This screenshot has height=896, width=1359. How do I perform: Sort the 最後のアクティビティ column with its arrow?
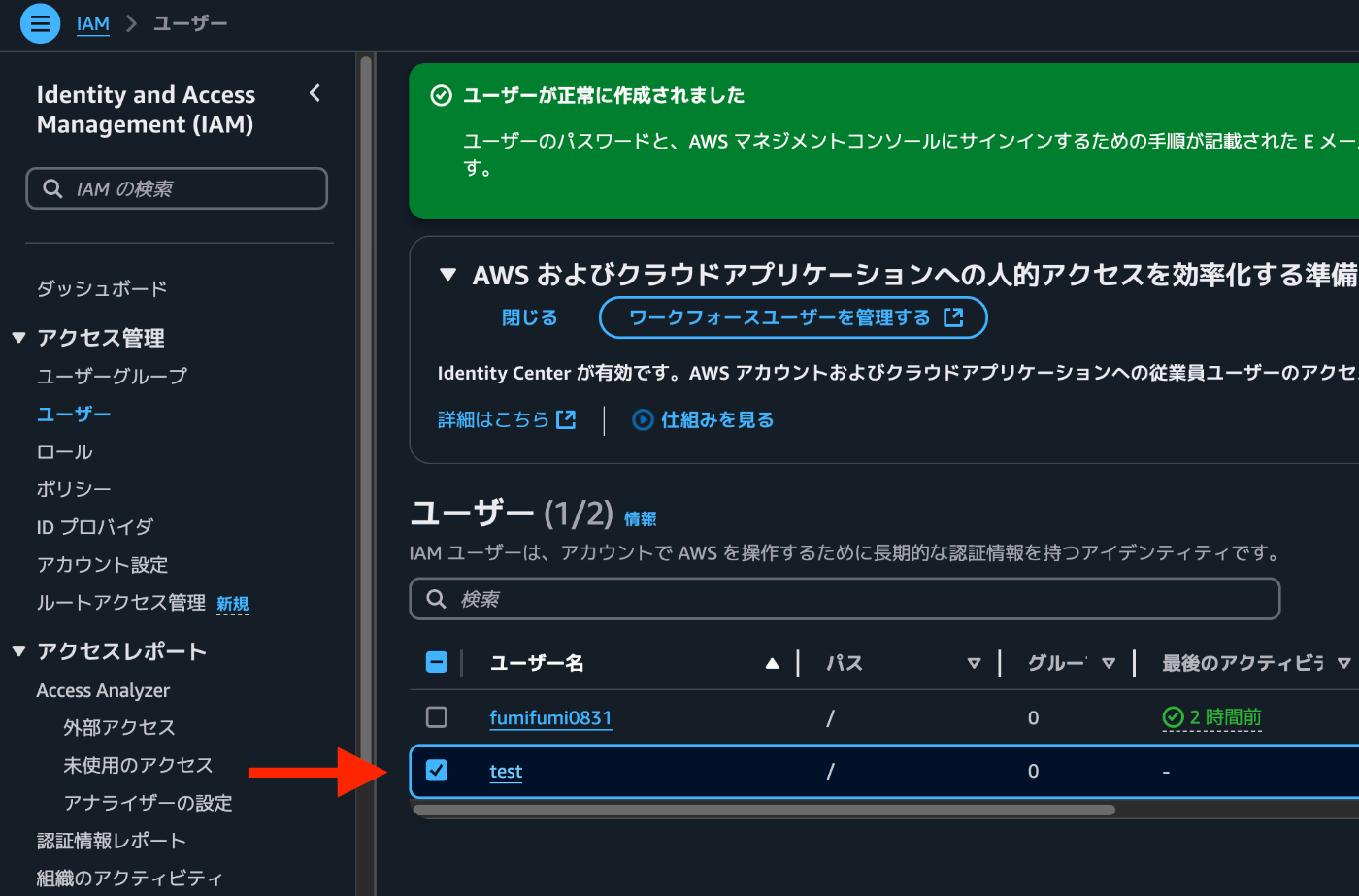pyautogui.click(x=1344, y=663)
